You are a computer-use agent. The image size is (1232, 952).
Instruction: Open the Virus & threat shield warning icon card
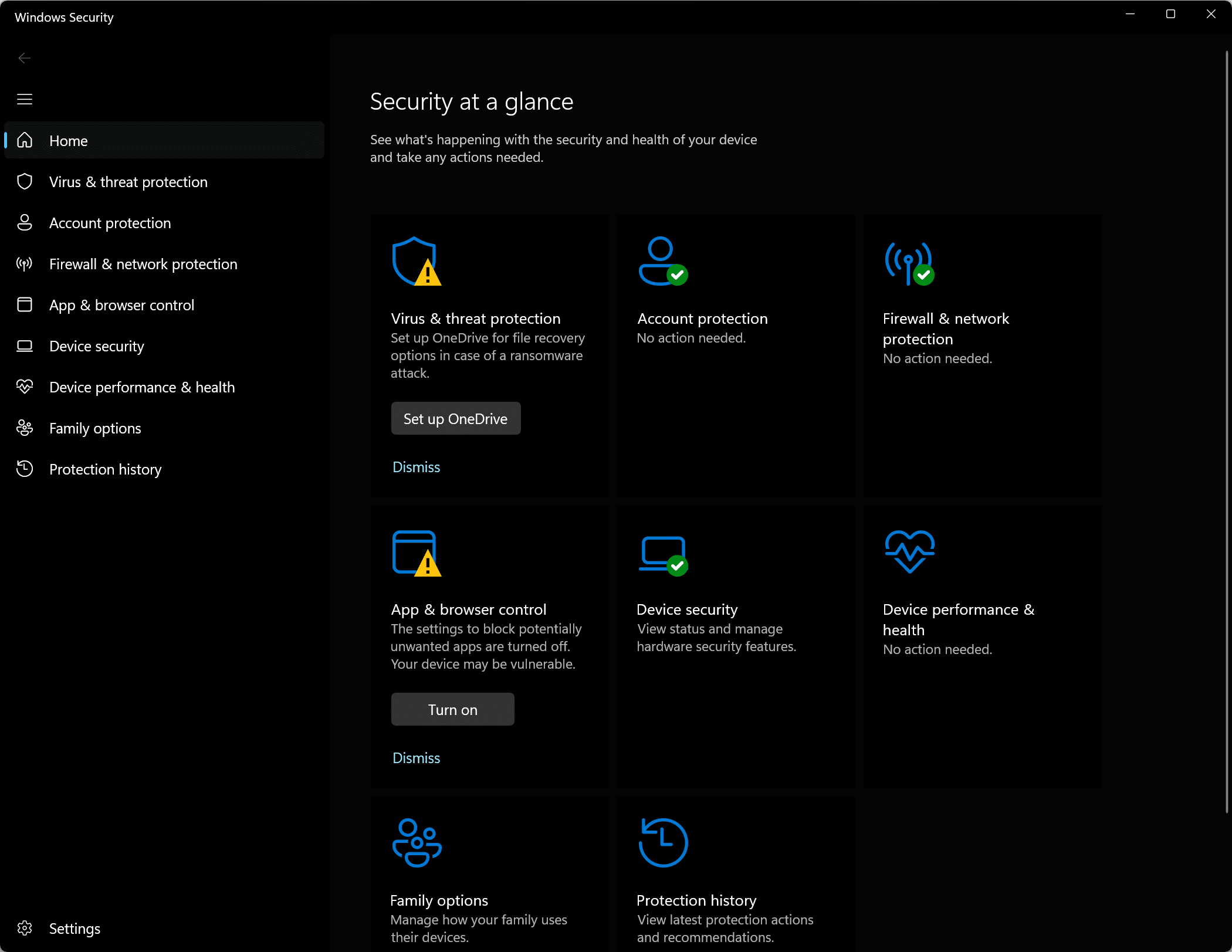(x=417, y=261)
